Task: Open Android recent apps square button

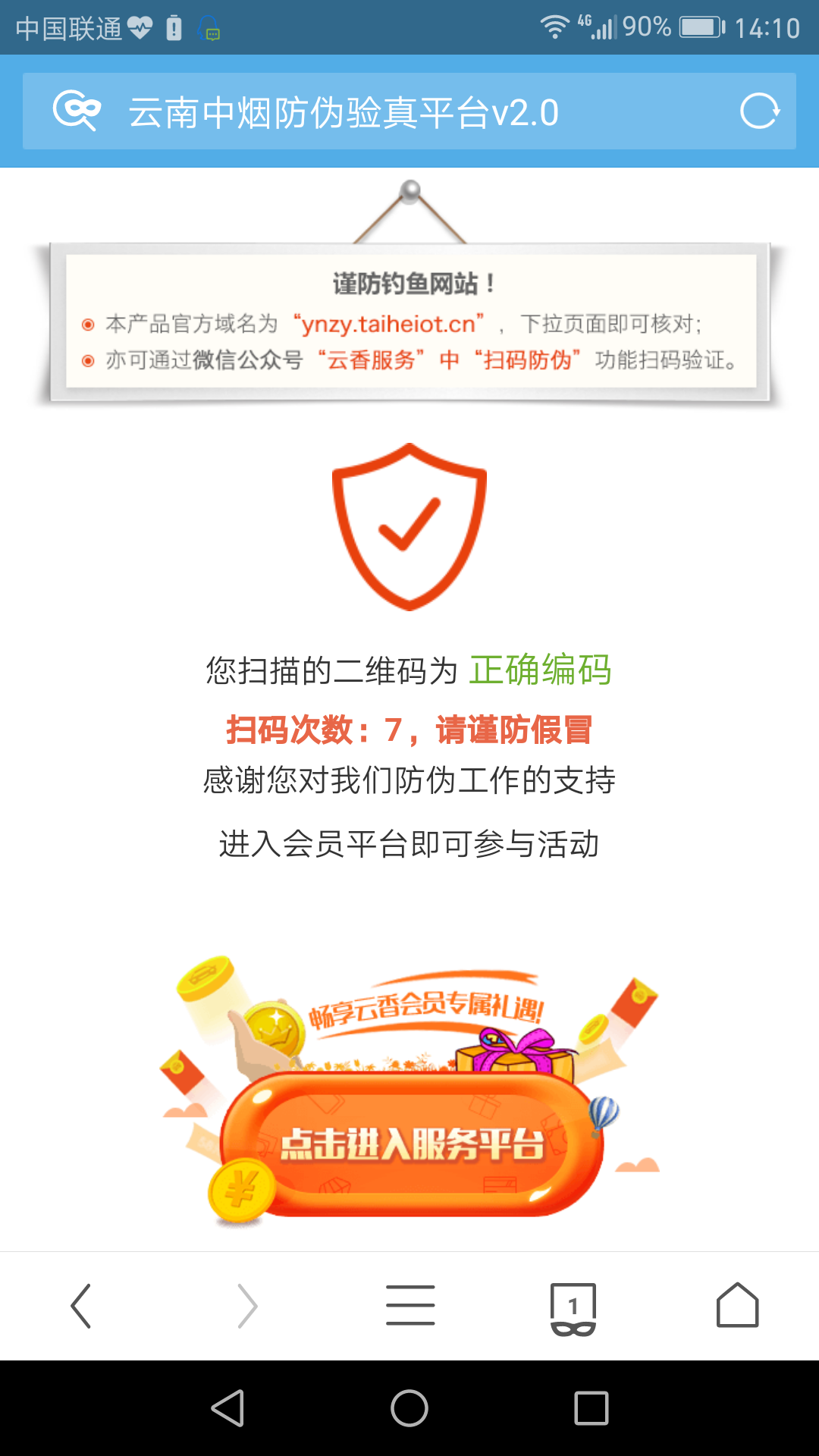Action: point(591,1408)
